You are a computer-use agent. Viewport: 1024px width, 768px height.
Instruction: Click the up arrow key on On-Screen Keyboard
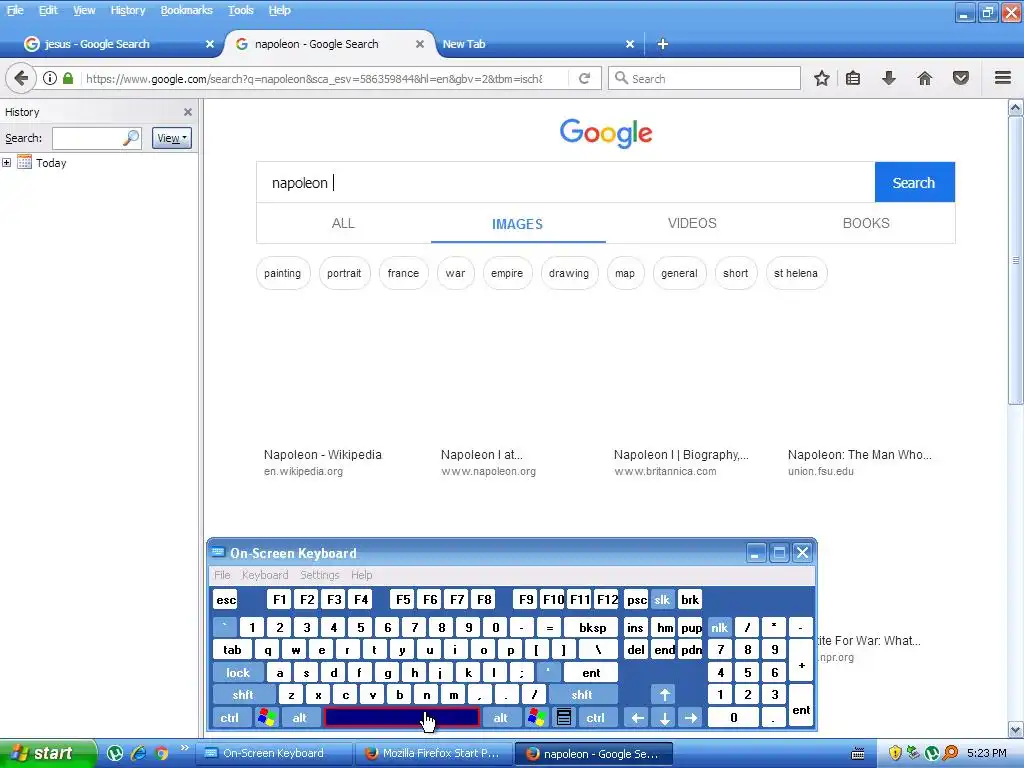pos(664,695)
